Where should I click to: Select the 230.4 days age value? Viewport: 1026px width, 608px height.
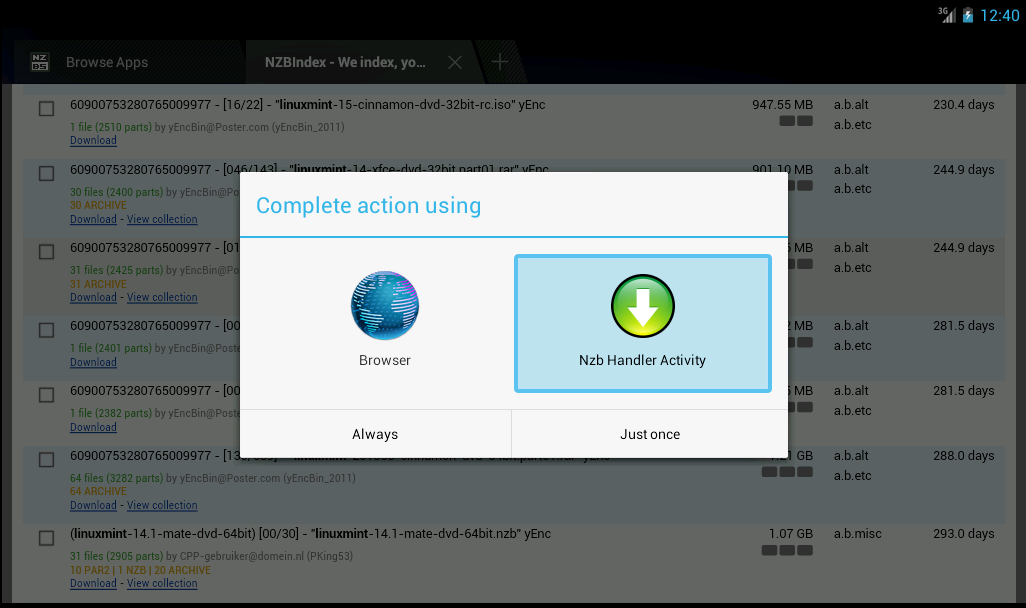point(964,105)
